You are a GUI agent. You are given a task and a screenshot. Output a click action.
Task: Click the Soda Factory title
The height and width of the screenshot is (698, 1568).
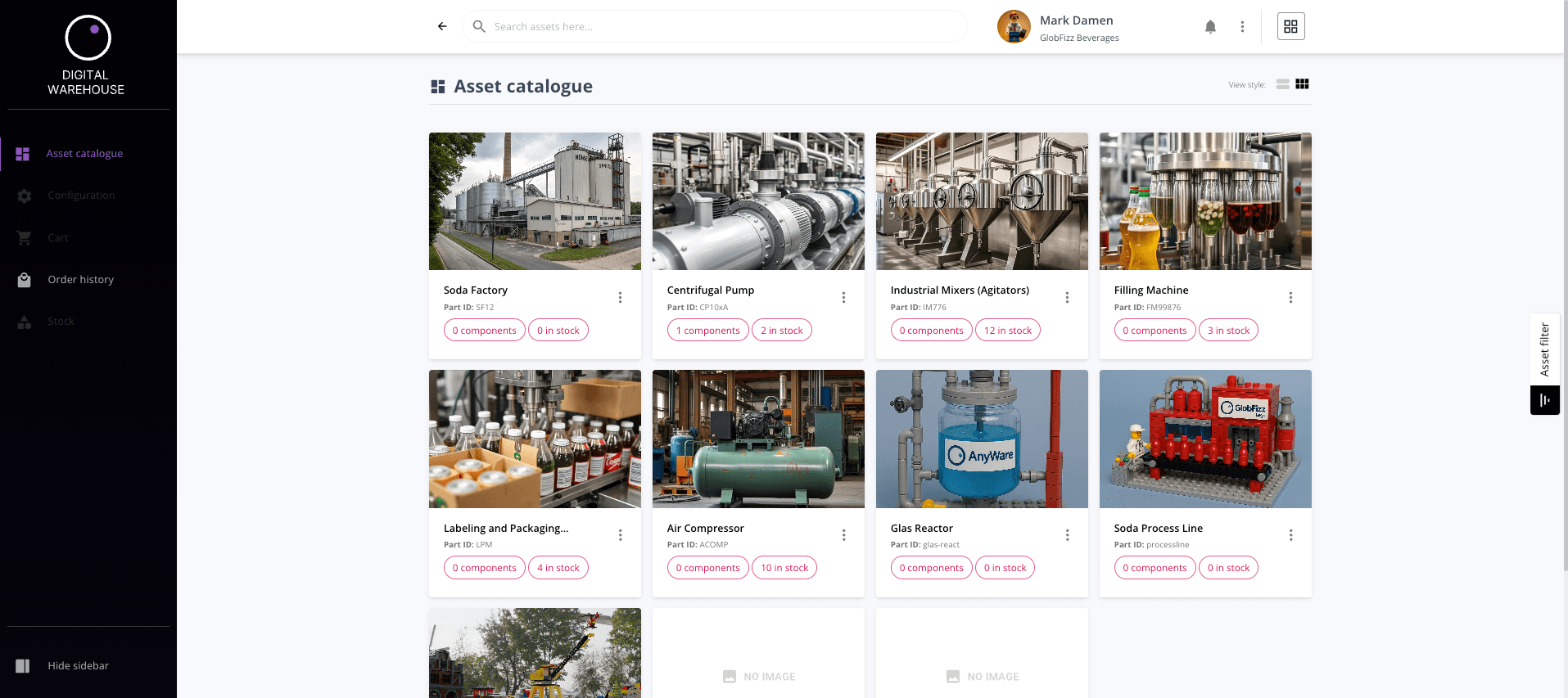(x=476, y=290)
